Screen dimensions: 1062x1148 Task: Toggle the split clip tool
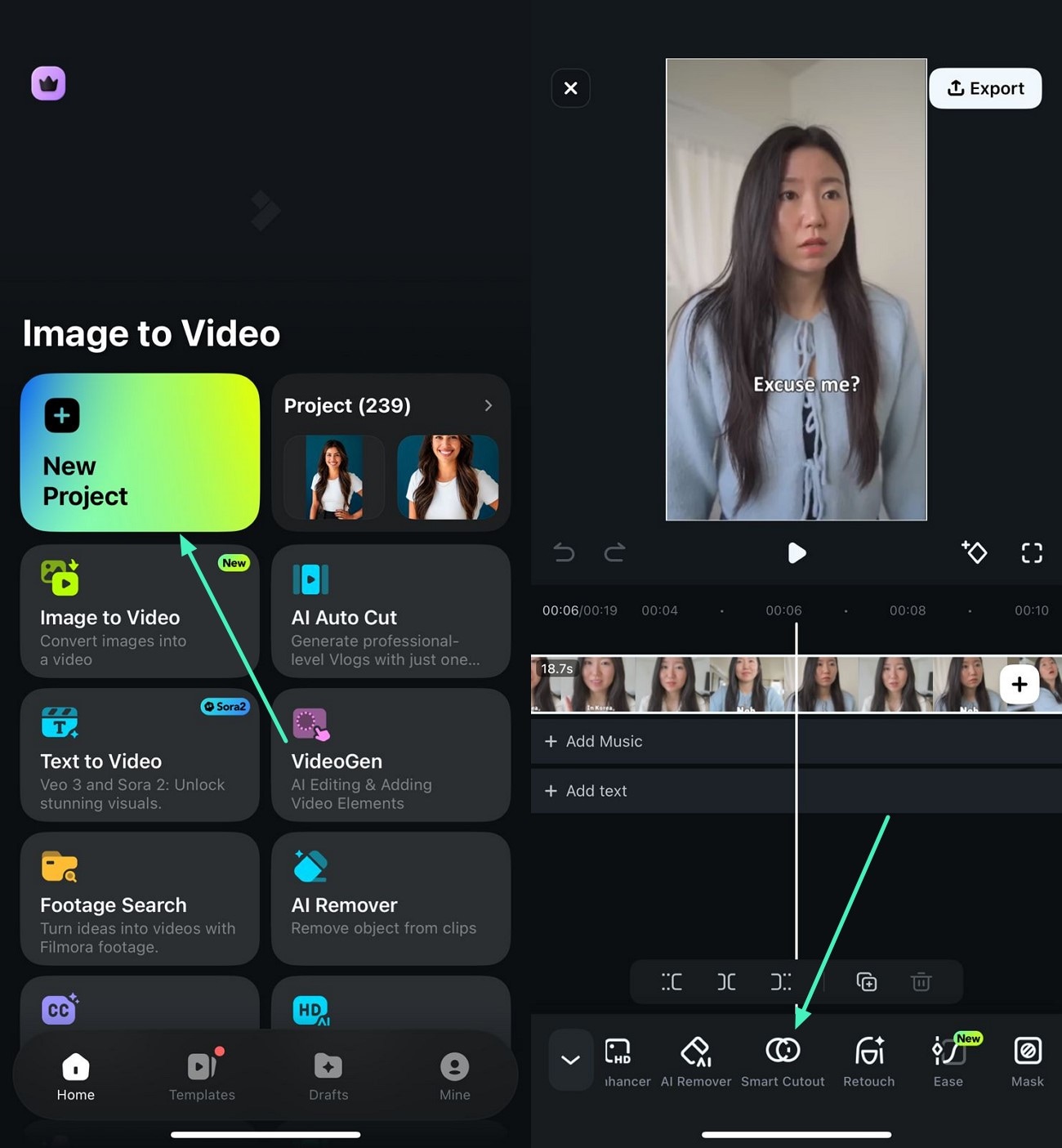click(726, 981)
